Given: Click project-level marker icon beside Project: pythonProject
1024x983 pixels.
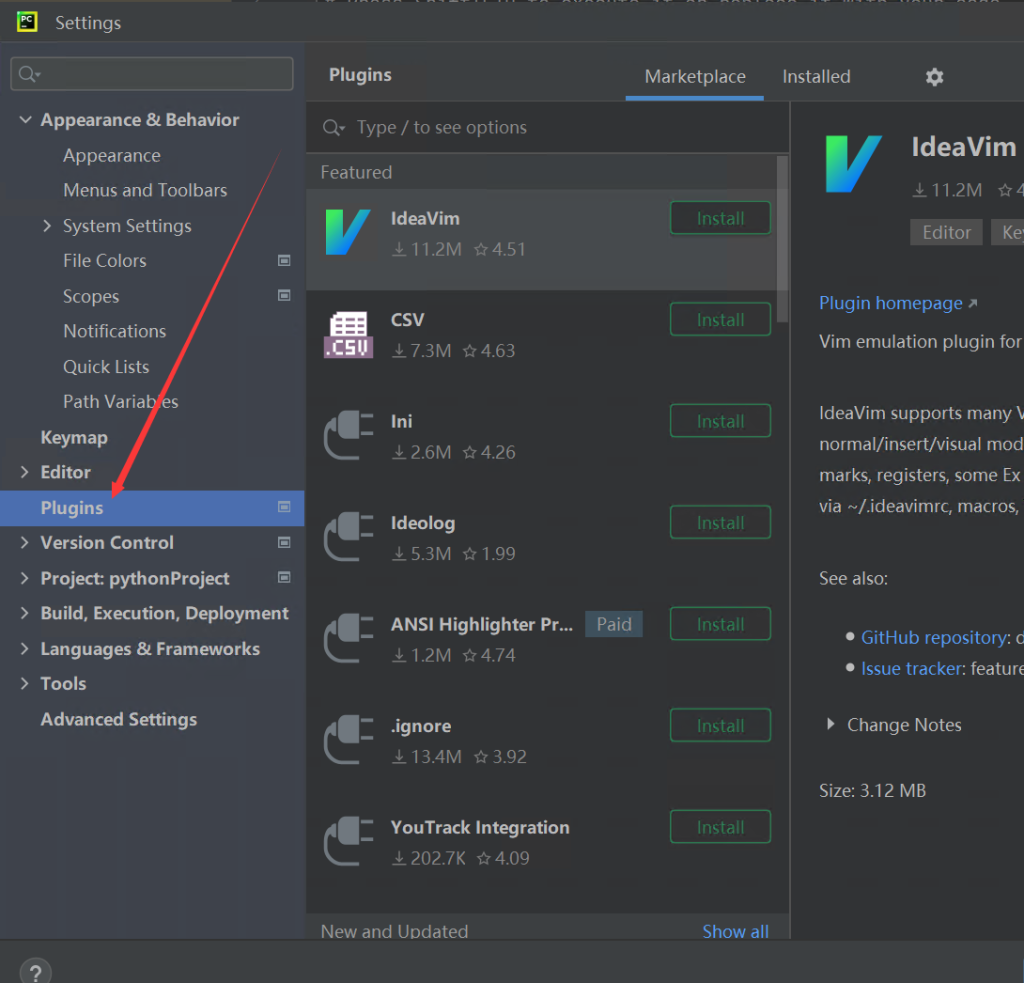Looking at the screenshot, I should (284, 577).
